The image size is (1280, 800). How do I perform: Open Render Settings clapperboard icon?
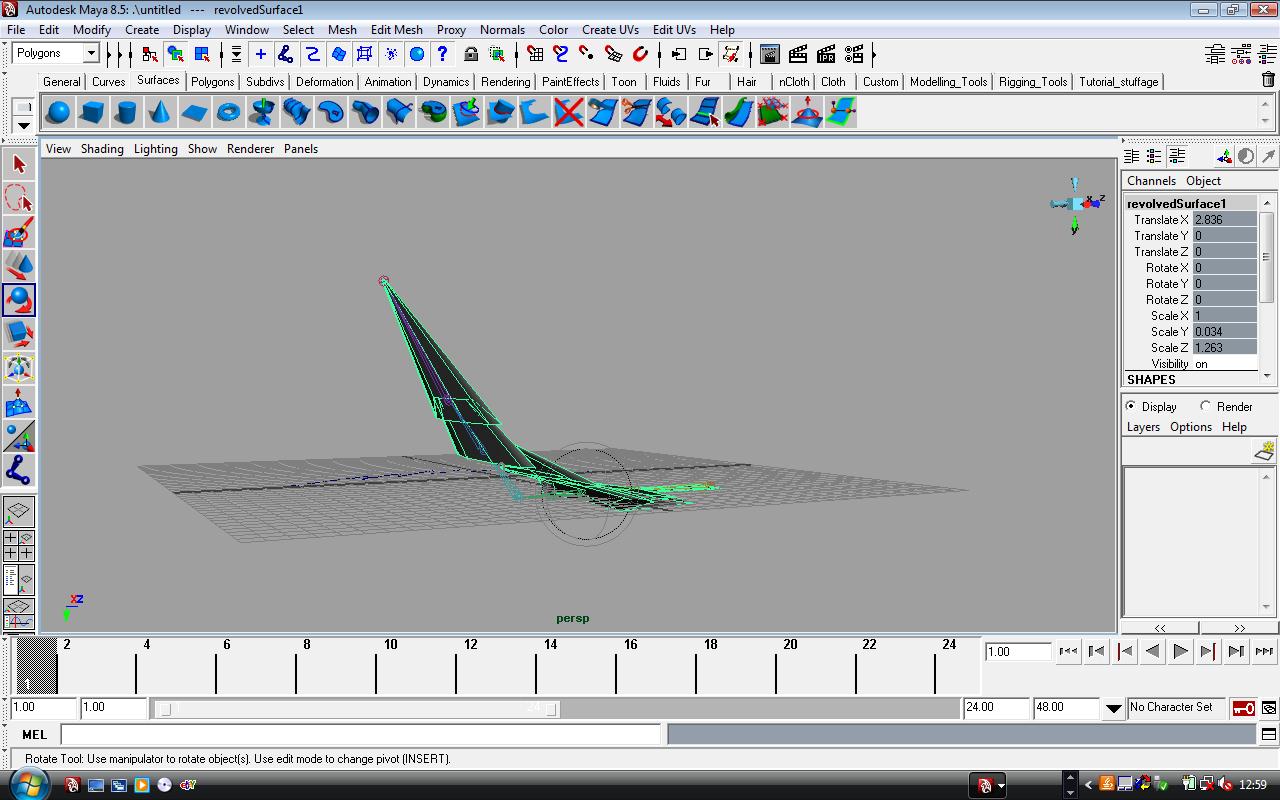pyautogui.click(x=854, y=54)
